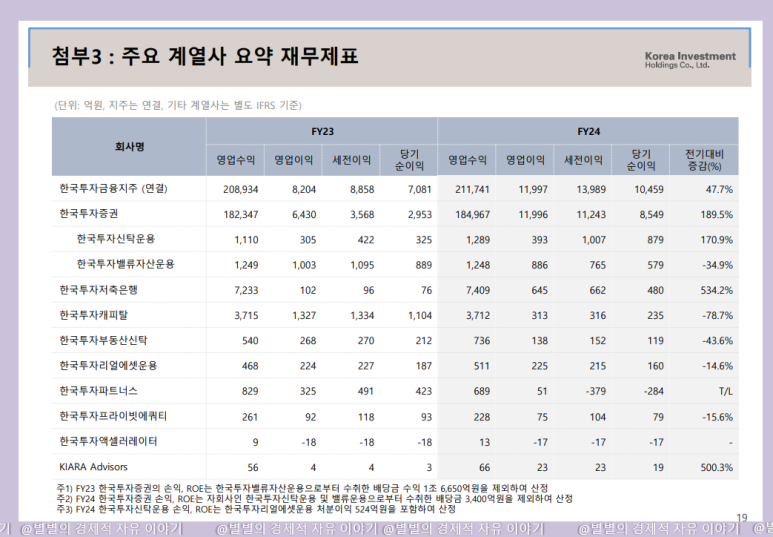Select row label 한국투자파트너스
This screenshot has width=773, height=537.
coord(99,391)
